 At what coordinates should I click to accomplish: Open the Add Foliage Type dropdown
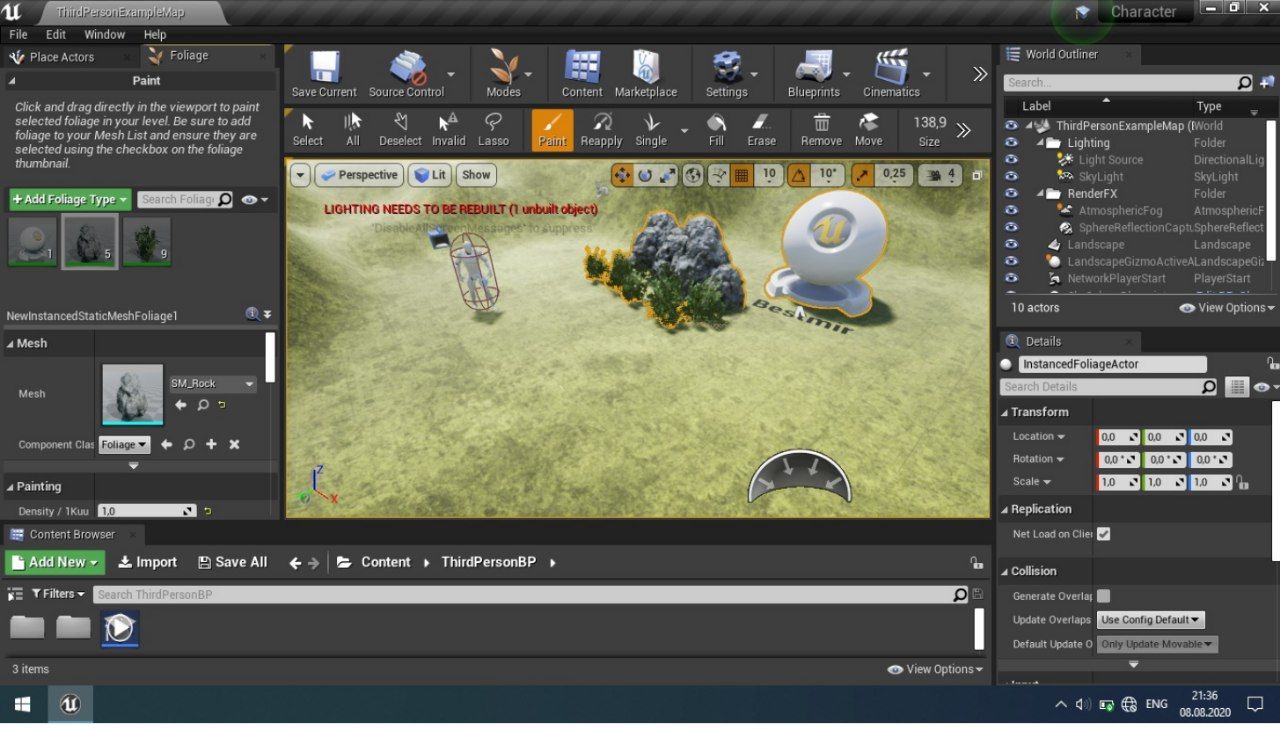point(70,199)
